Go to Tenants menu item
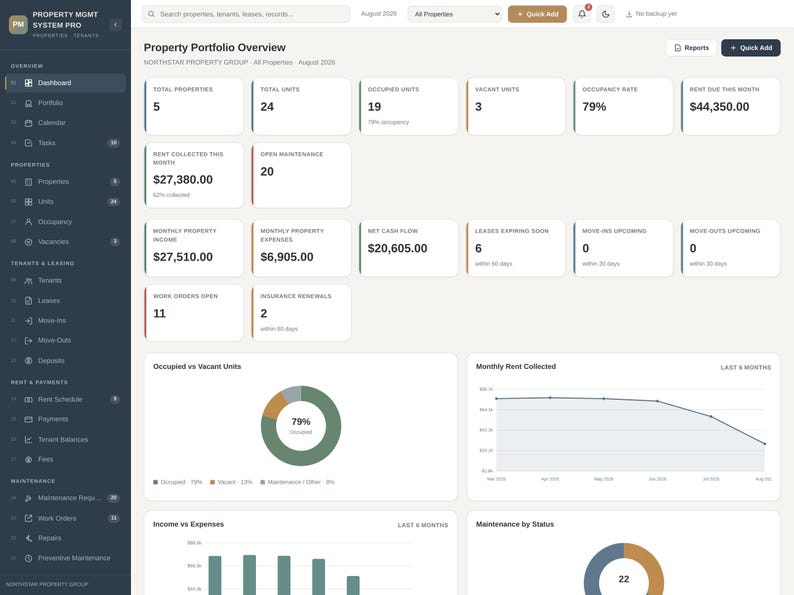 [x=65, y=281]
